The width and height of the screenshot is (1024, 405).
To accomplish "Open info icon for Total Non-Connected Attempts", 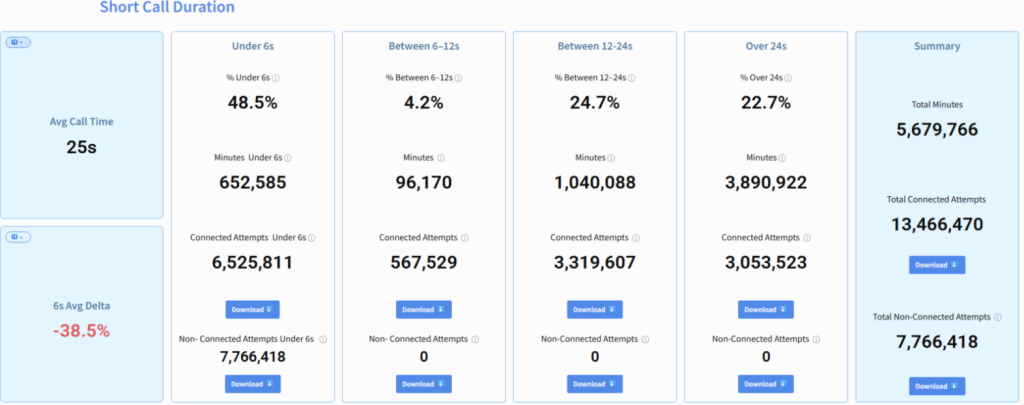I will 998,317.
